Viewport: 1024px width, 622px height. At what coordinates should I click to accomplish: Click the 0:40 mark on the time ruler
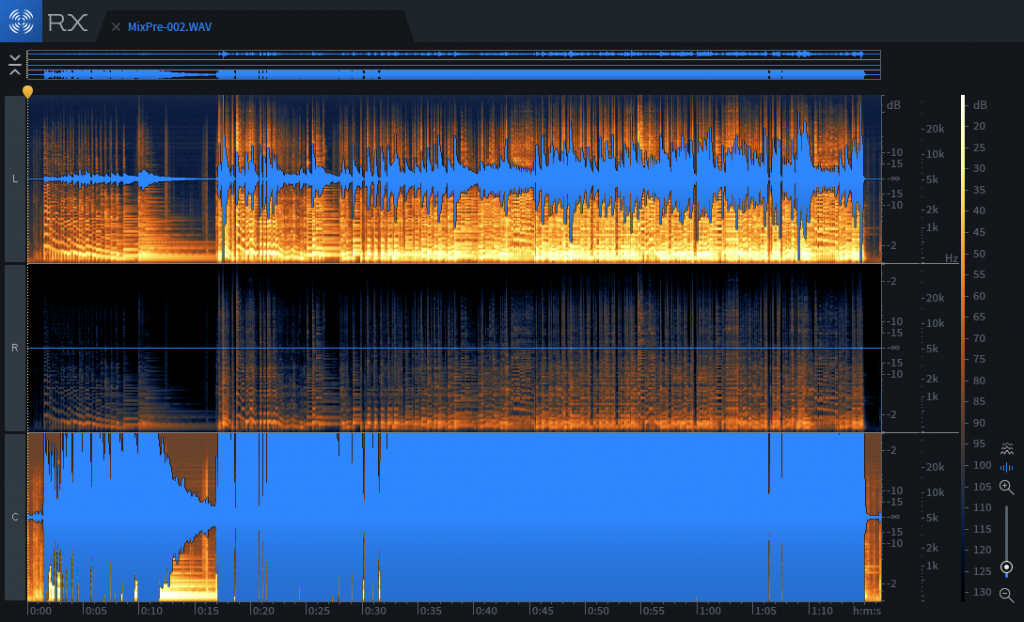pyautogui.click(x=487, y=611)
